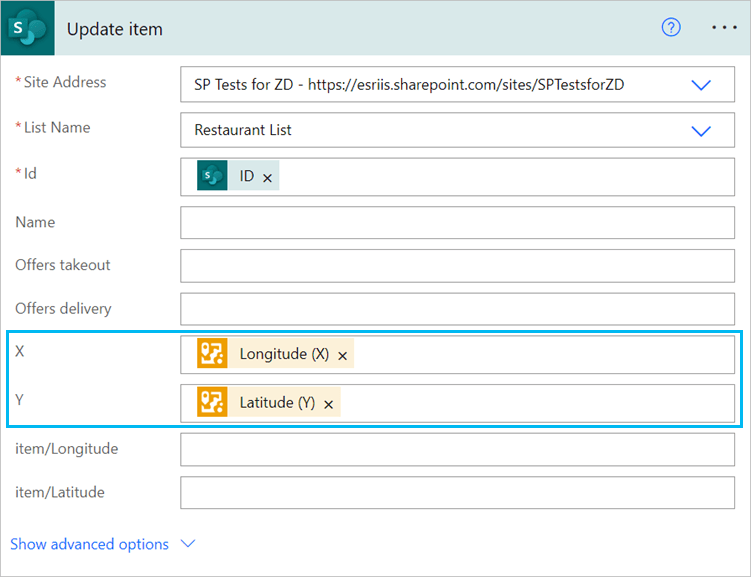751x577 pixels.
Task: Click the item/Longitude input field
Action: [457, 450]
